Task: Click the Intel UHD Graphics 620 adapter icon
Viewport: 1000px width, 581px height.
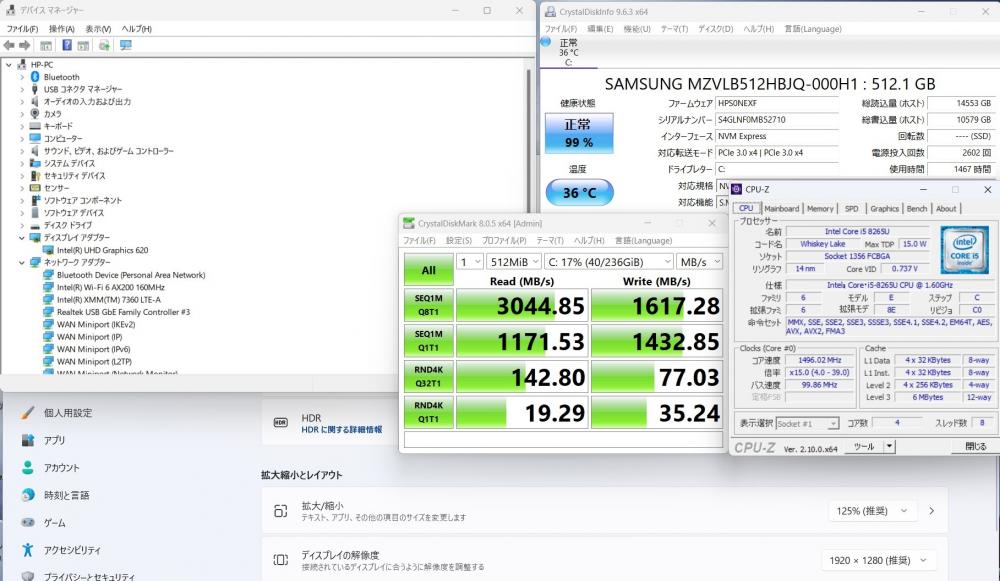Action: (x=48, y=250)
